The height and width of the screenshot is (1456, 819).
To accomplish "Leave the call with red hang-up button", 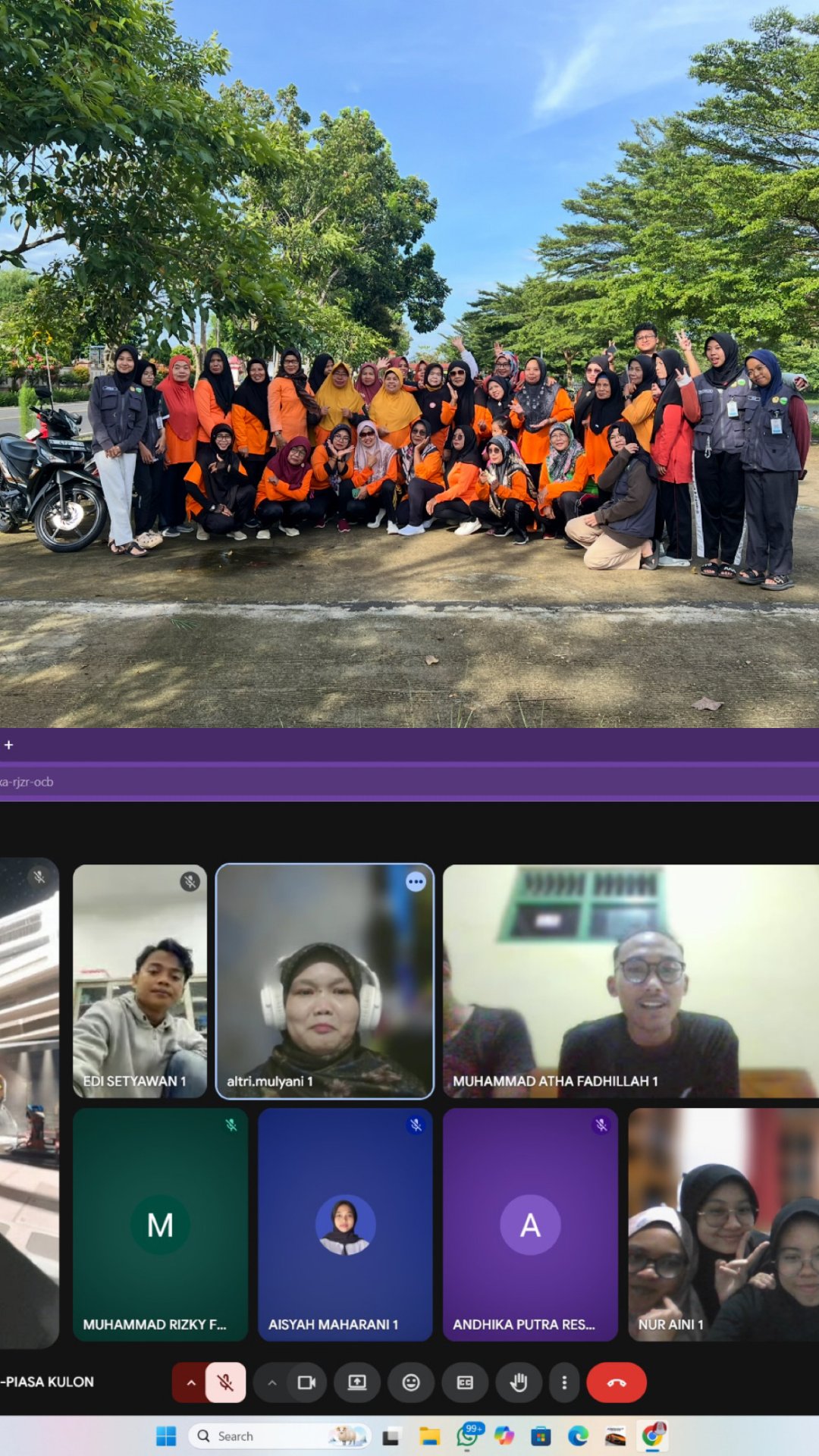I will tap(617, 1382).
